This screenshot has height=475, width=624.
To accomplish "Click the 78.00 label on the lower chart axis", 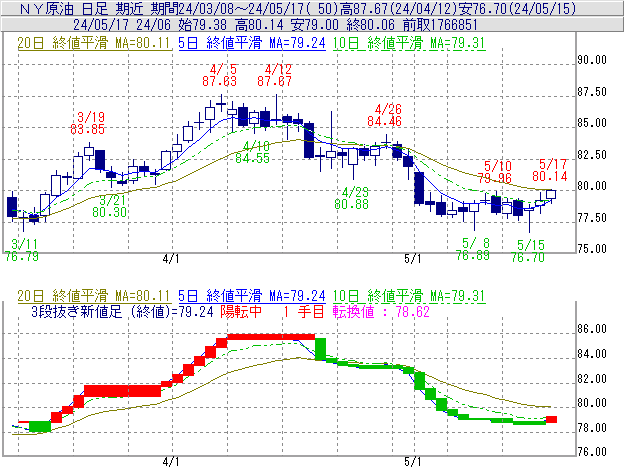I will point(592,428).
